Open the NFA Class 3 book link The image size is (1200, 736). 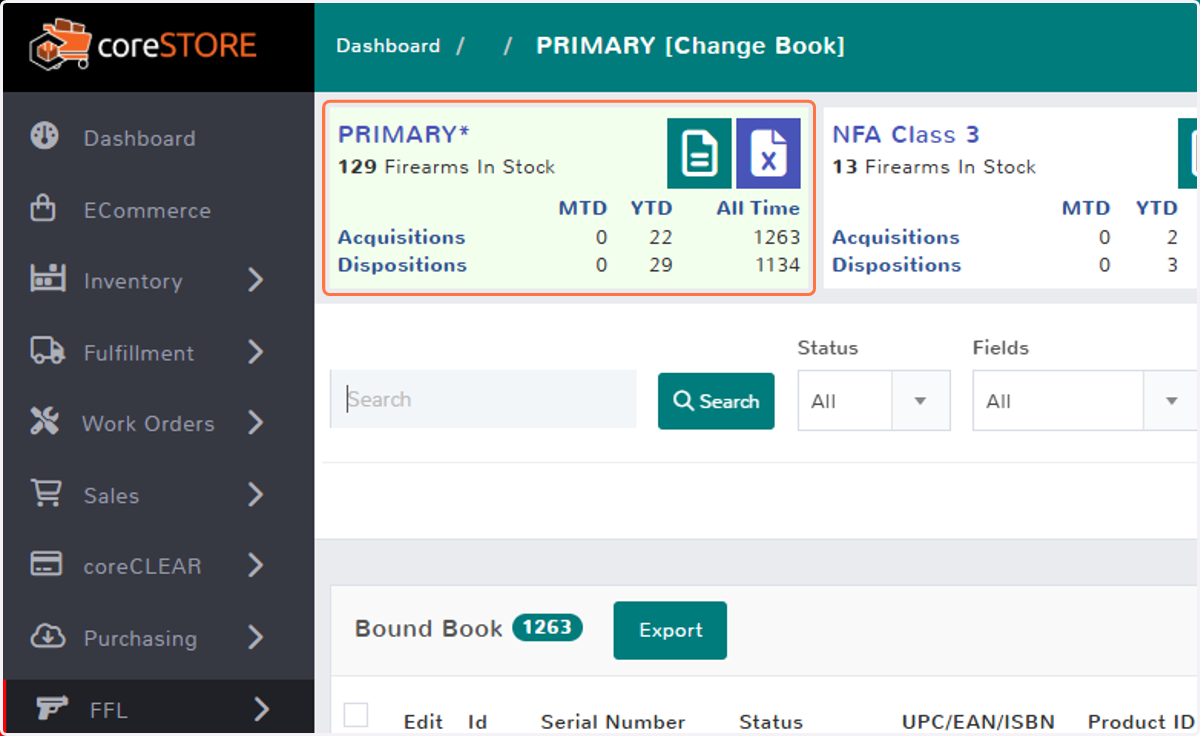point(906,134)
